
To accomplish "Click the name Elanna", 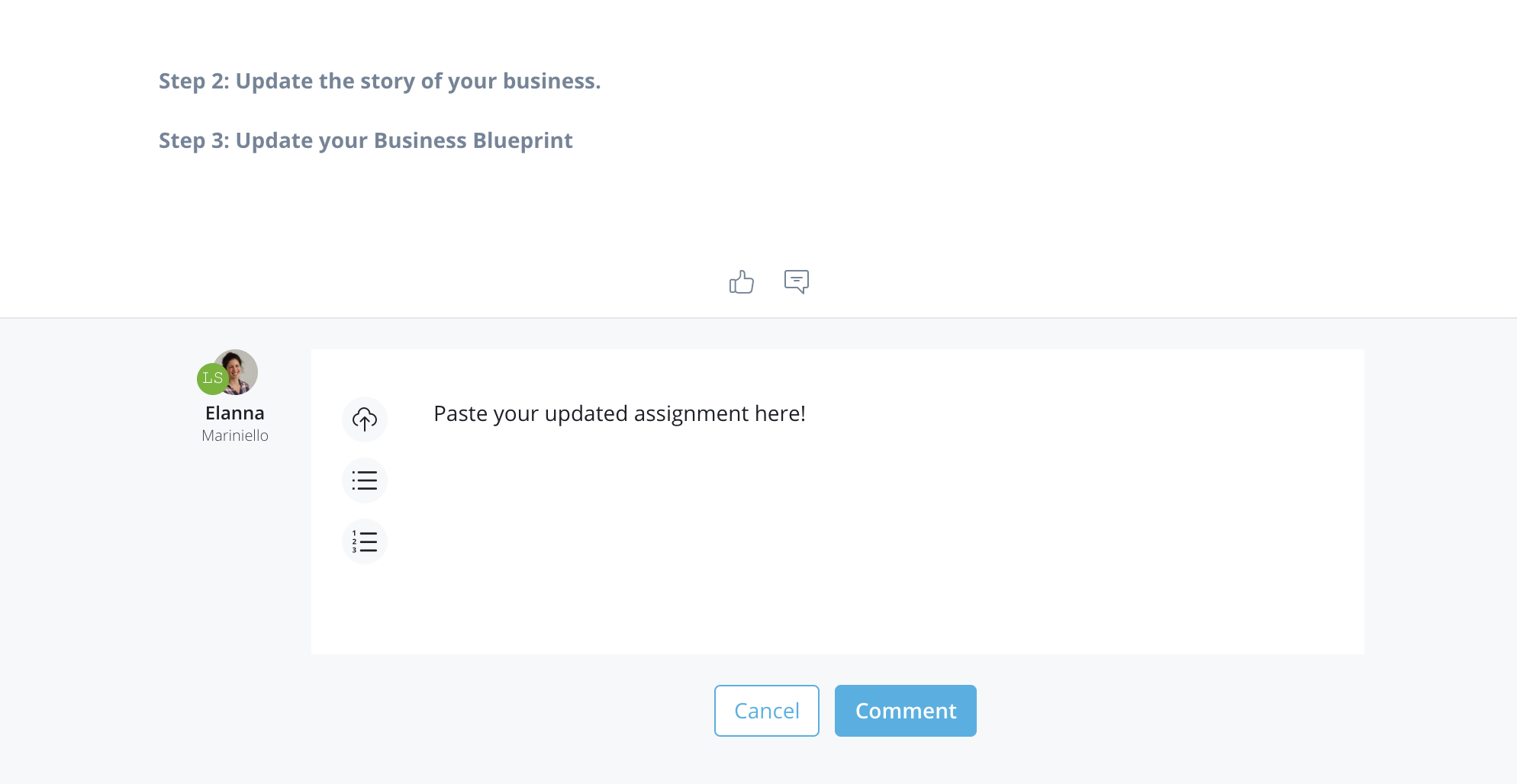I will coord(235,413).
